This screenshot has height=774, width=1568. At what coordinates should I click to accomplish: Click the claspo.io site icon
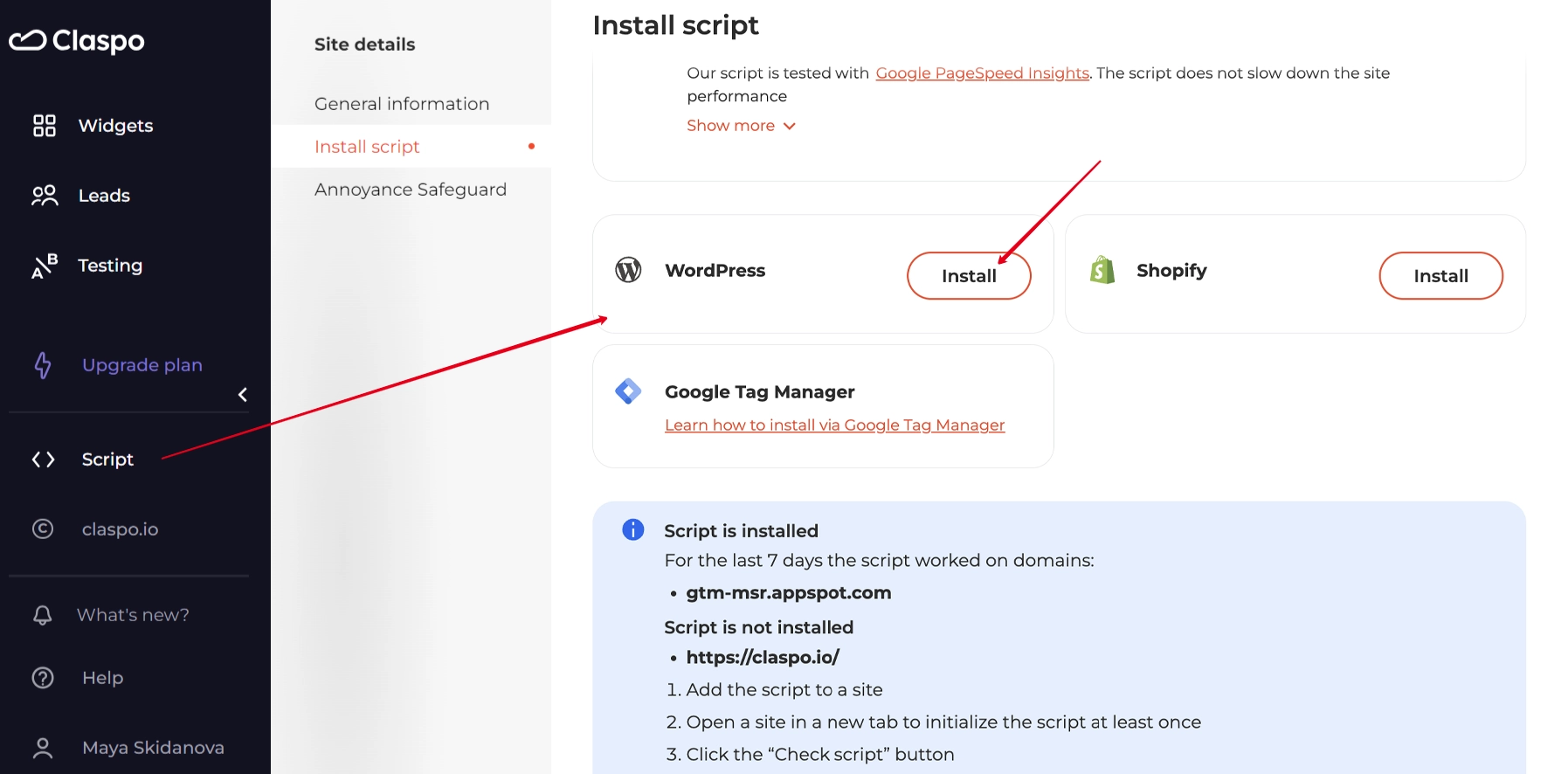[x=43, y=529]
